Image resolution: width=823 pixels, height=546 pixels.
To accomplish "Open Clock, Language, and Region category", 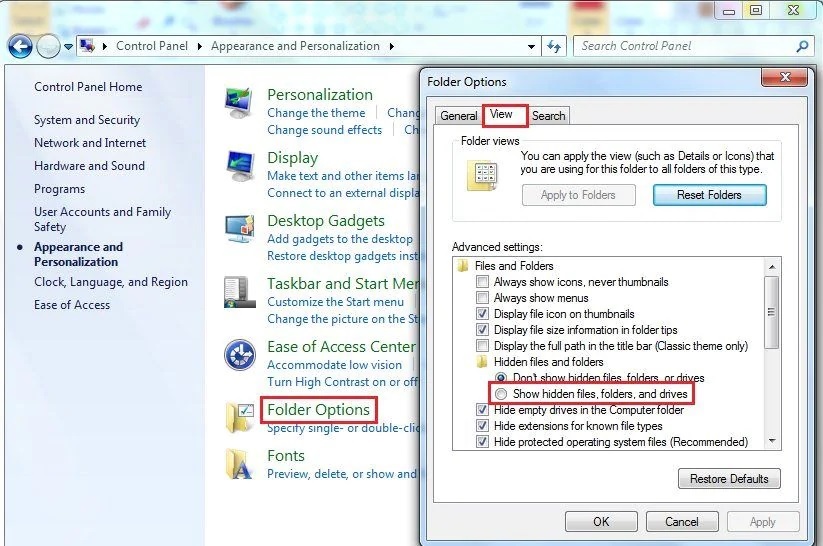I will (111, 282).
